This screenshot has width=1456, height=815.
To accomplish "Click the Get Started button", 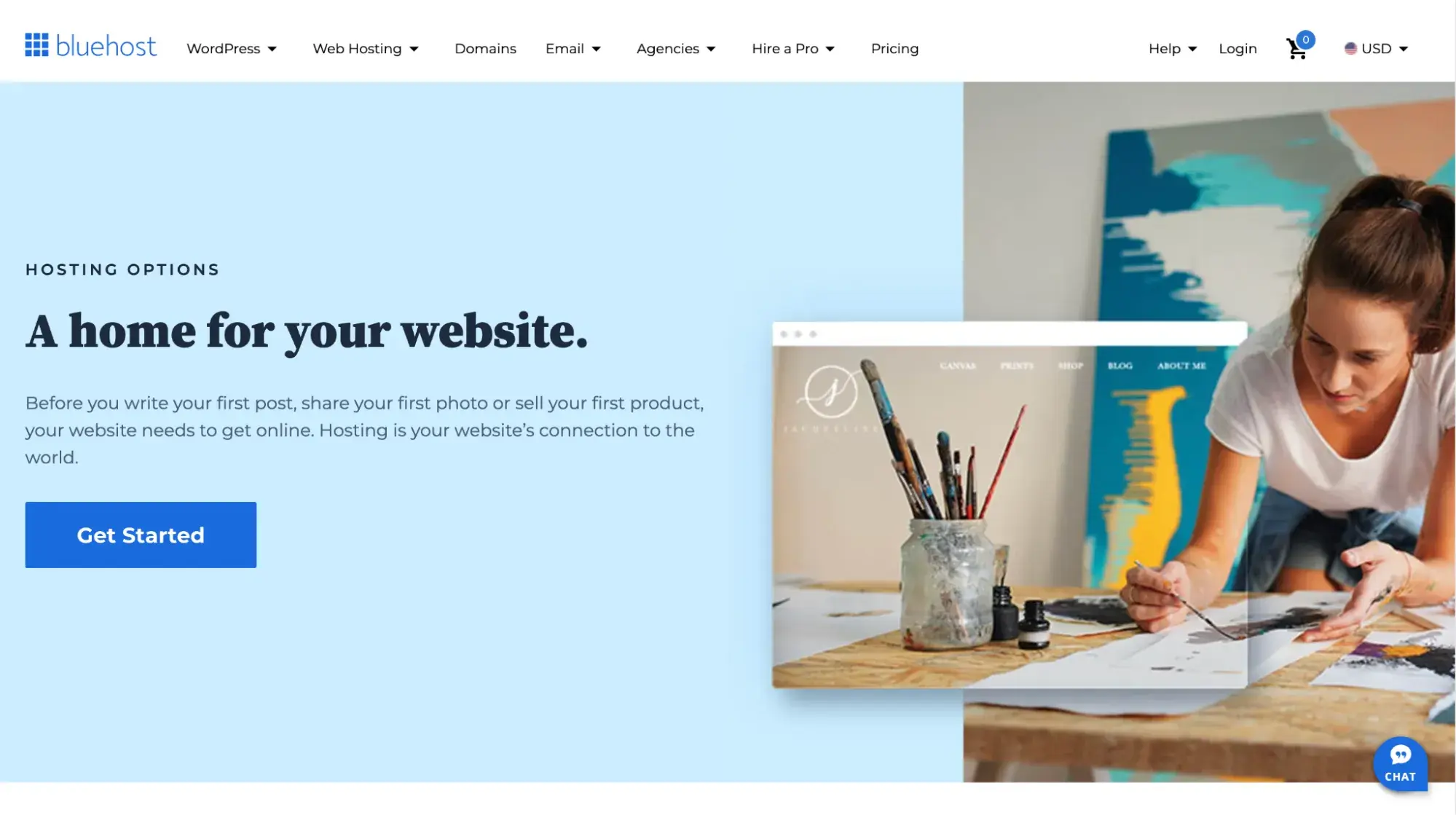I will pos(140,534).
